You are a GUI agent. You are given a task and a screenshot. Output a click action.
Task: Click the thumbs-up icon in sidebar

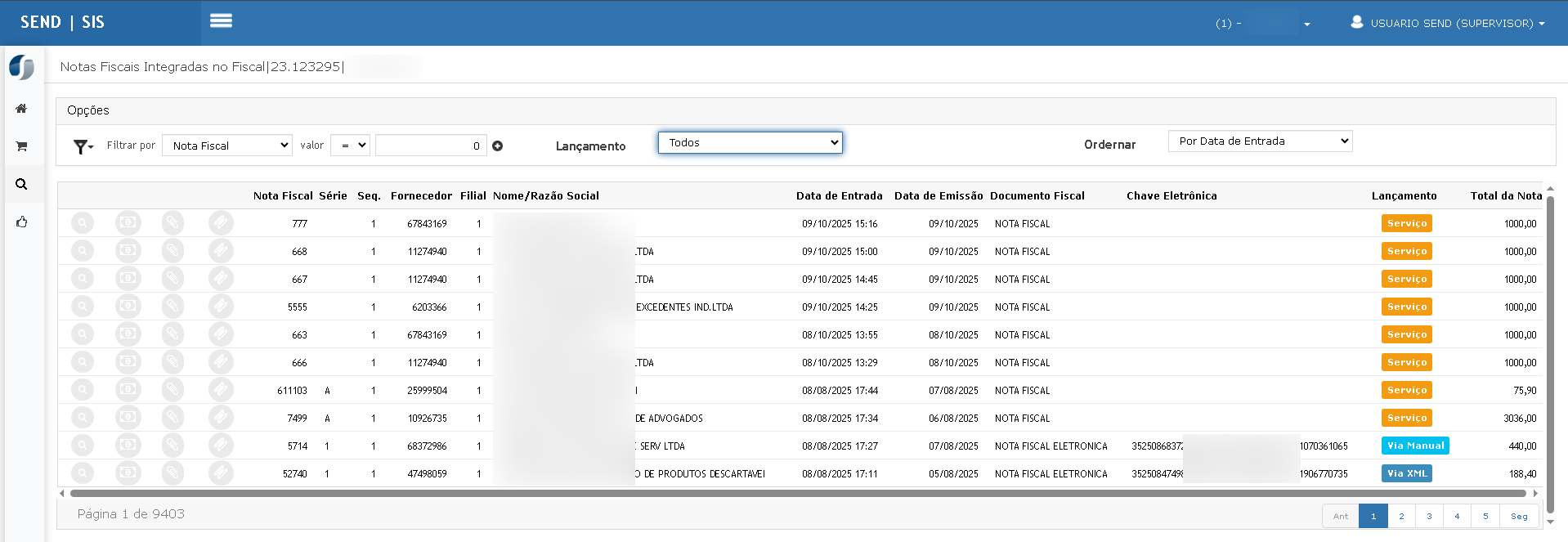pos(21,222)
